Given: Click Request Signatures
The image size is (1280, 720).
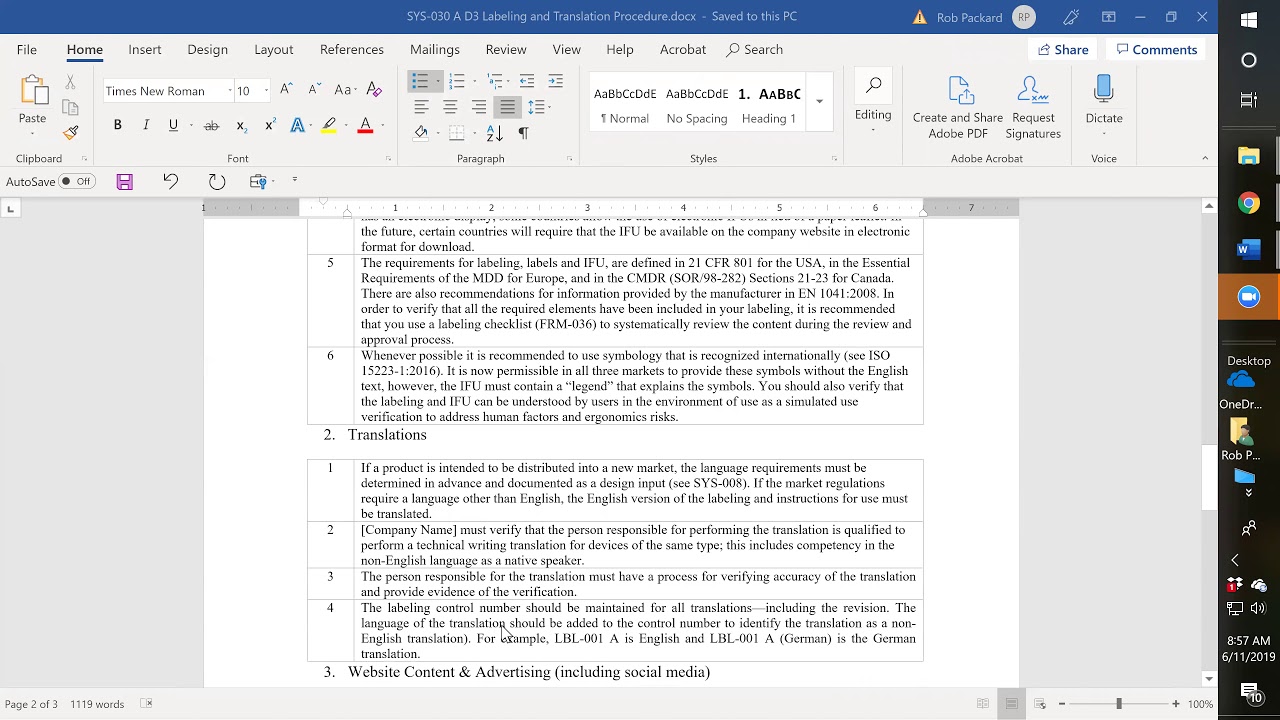Looking at the screenshot, I should (x=1033, y=108).
